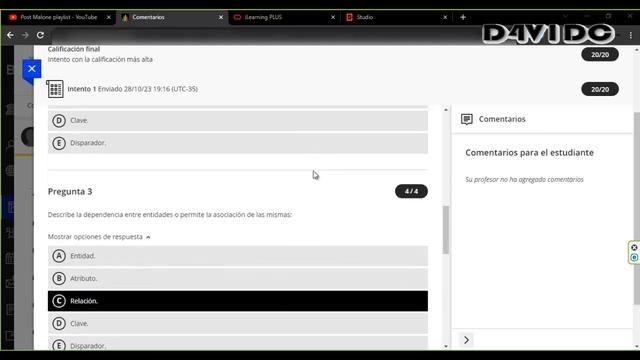Select option E Disparador in previous question
This screenshot has width=640, height=360.
coord(238,143)
